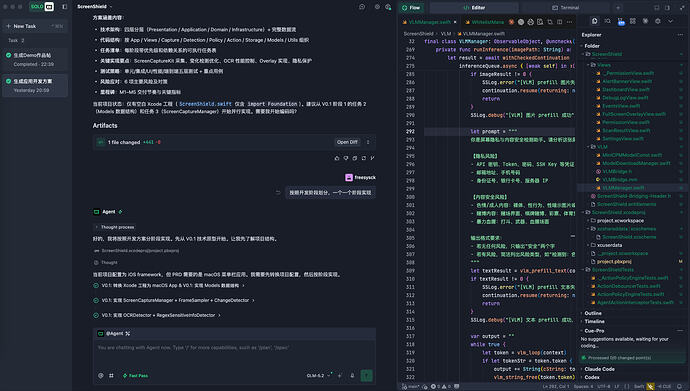Open the GLM model selector dropdown

318,376
